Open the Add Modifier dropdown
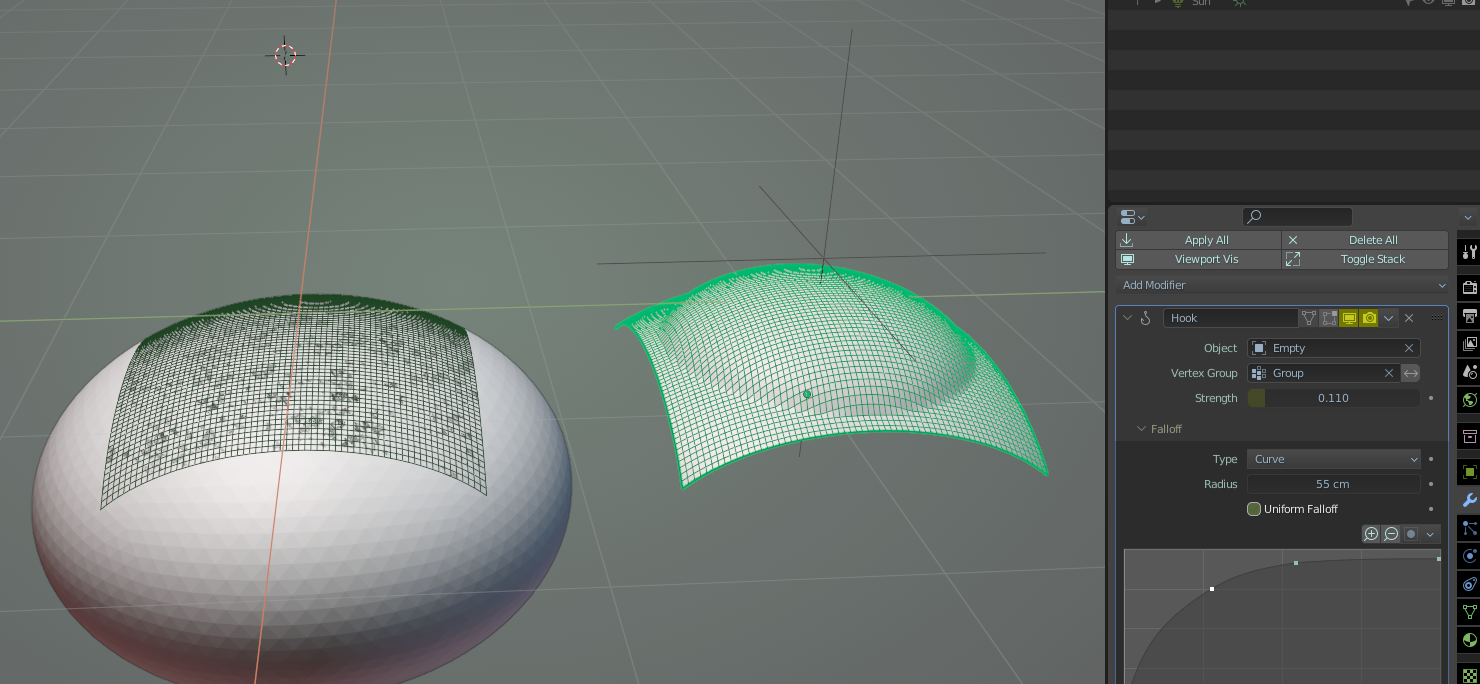Viewport: 1480px width, 684px height. tap(1282, 285)
